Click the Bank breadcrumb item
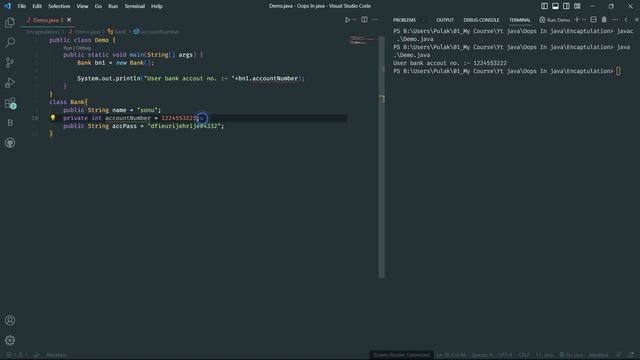640x360 pixels. (117, 31)
